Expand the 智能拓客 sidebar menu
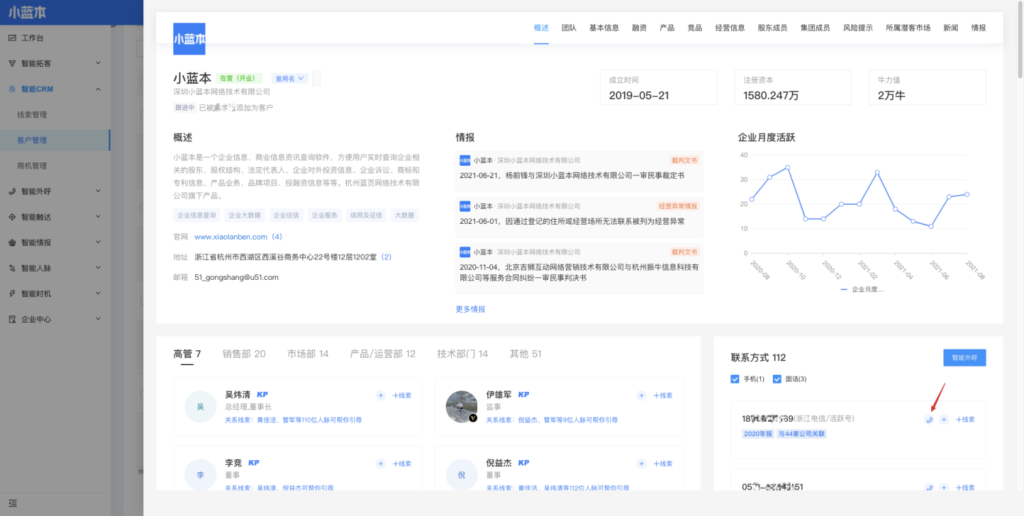Screen dimensions: 1024x516 [98, 63]
